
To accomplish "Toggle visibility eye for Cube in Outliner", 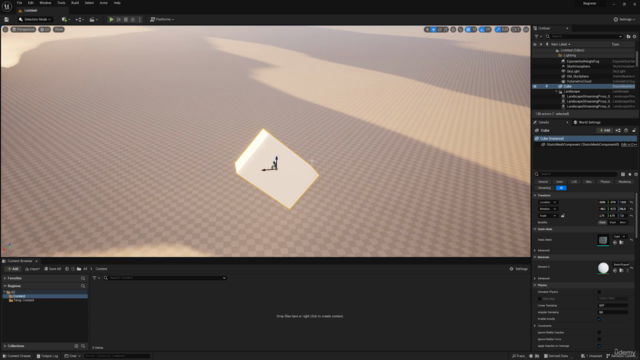I will pos(535,87).
